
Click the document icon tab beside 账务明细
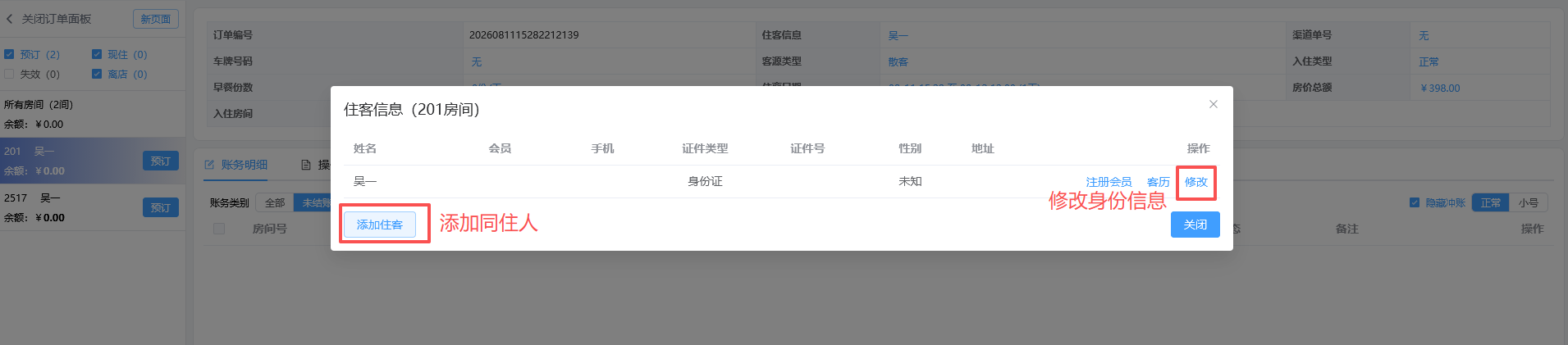(306, 165)
